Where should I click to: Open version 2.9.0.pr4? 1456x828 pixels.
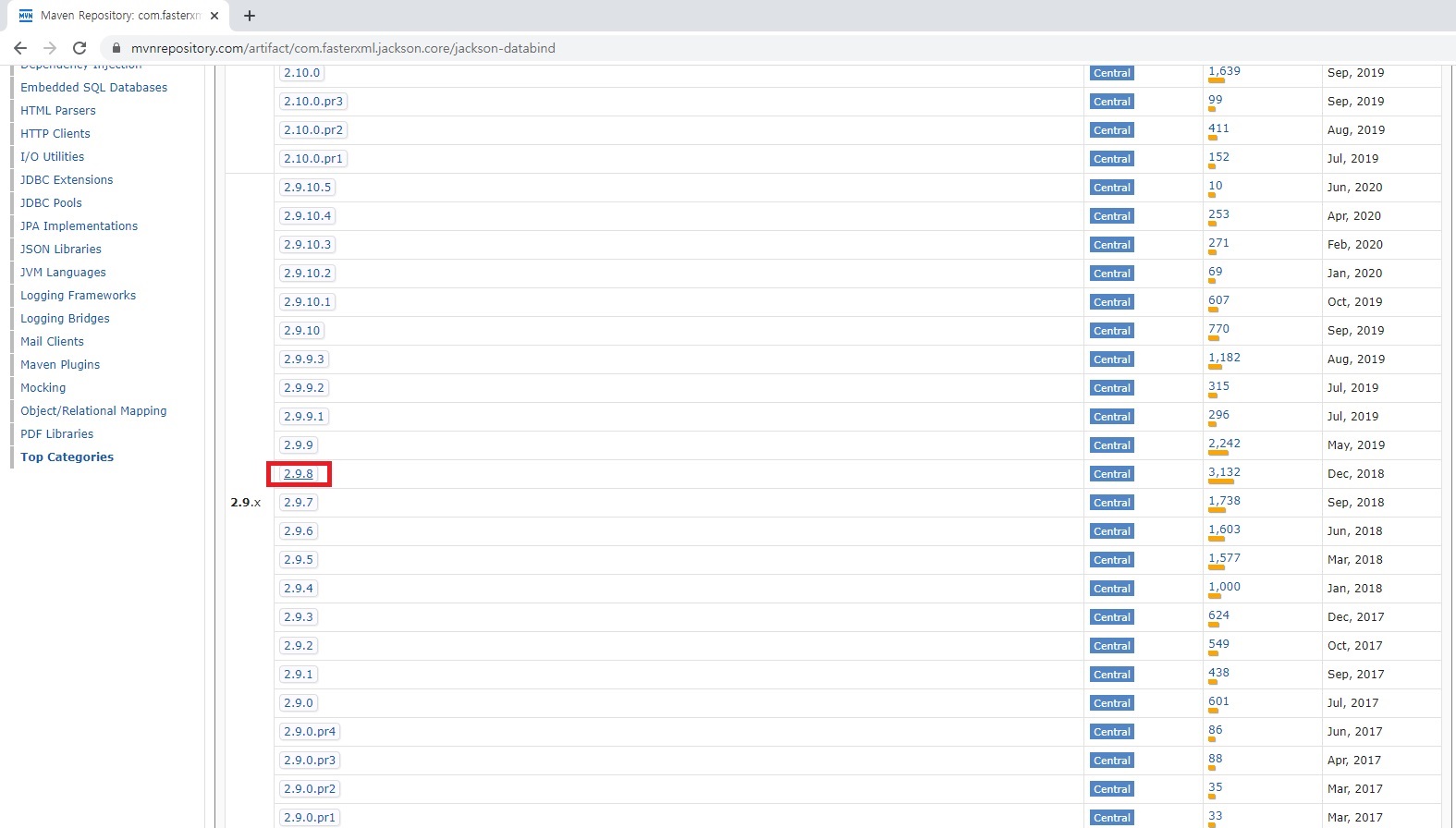(310, 732)
